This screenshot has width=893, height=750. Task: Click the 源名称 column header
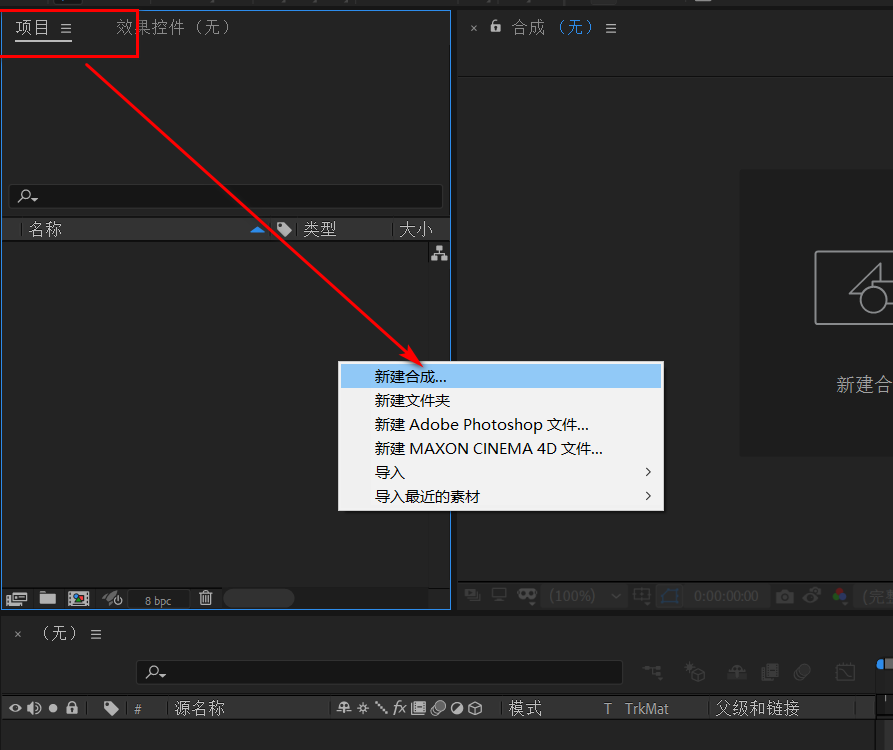click(199, 708)
